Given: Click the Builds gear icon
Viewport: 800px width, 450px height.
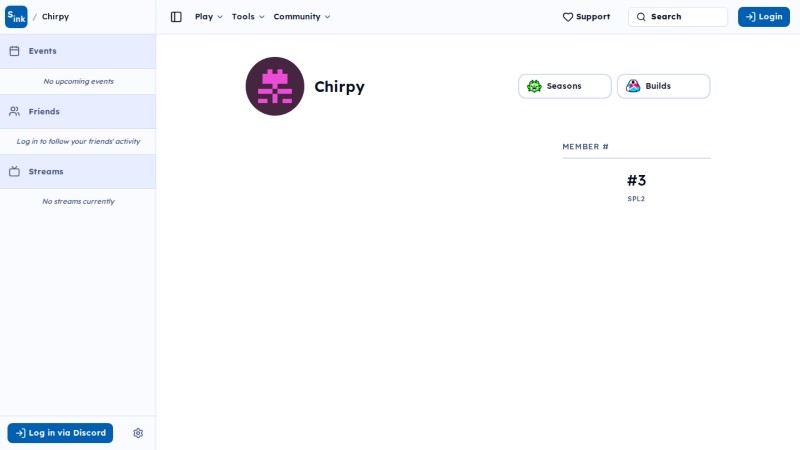Looking at the screenshot, I should click(x=633, y=86).
